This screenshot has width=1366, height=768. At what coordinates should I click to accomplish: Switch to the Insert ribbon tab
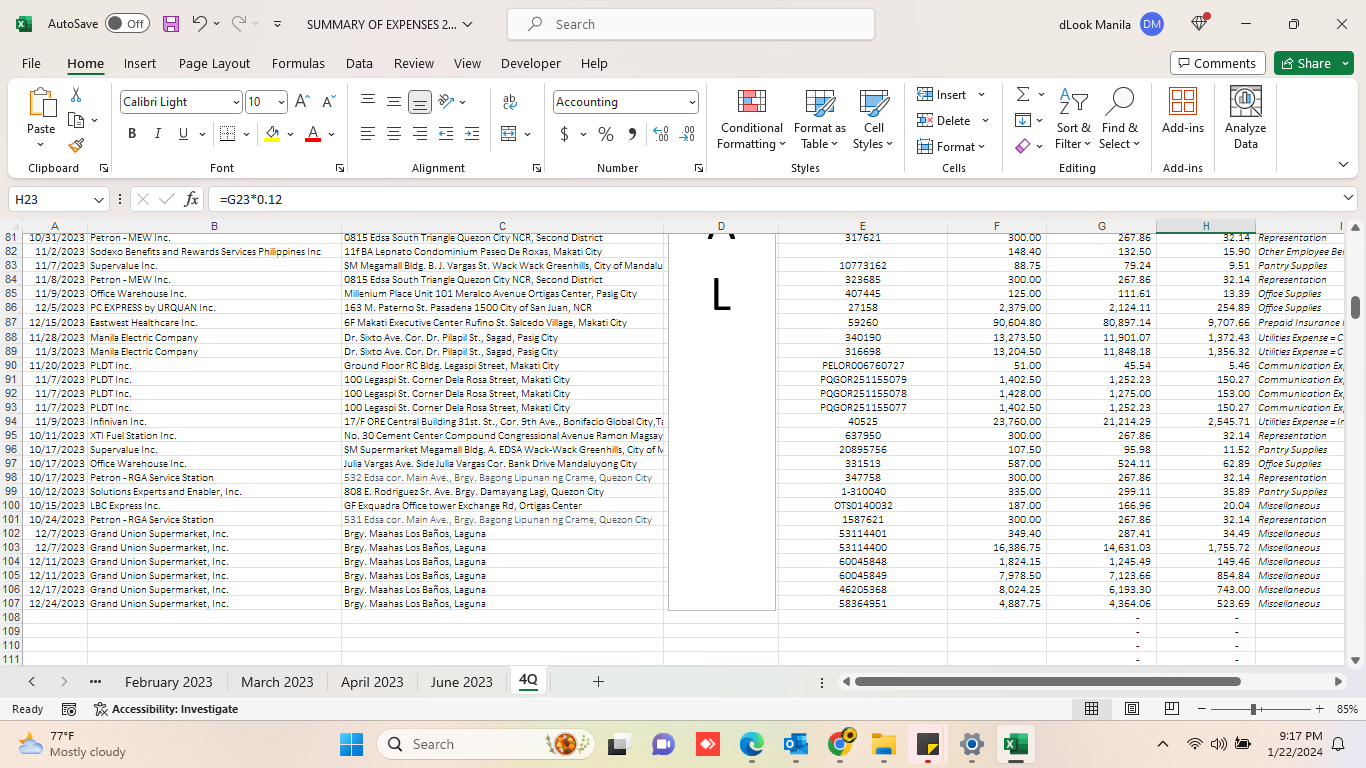tap(140, 63)
